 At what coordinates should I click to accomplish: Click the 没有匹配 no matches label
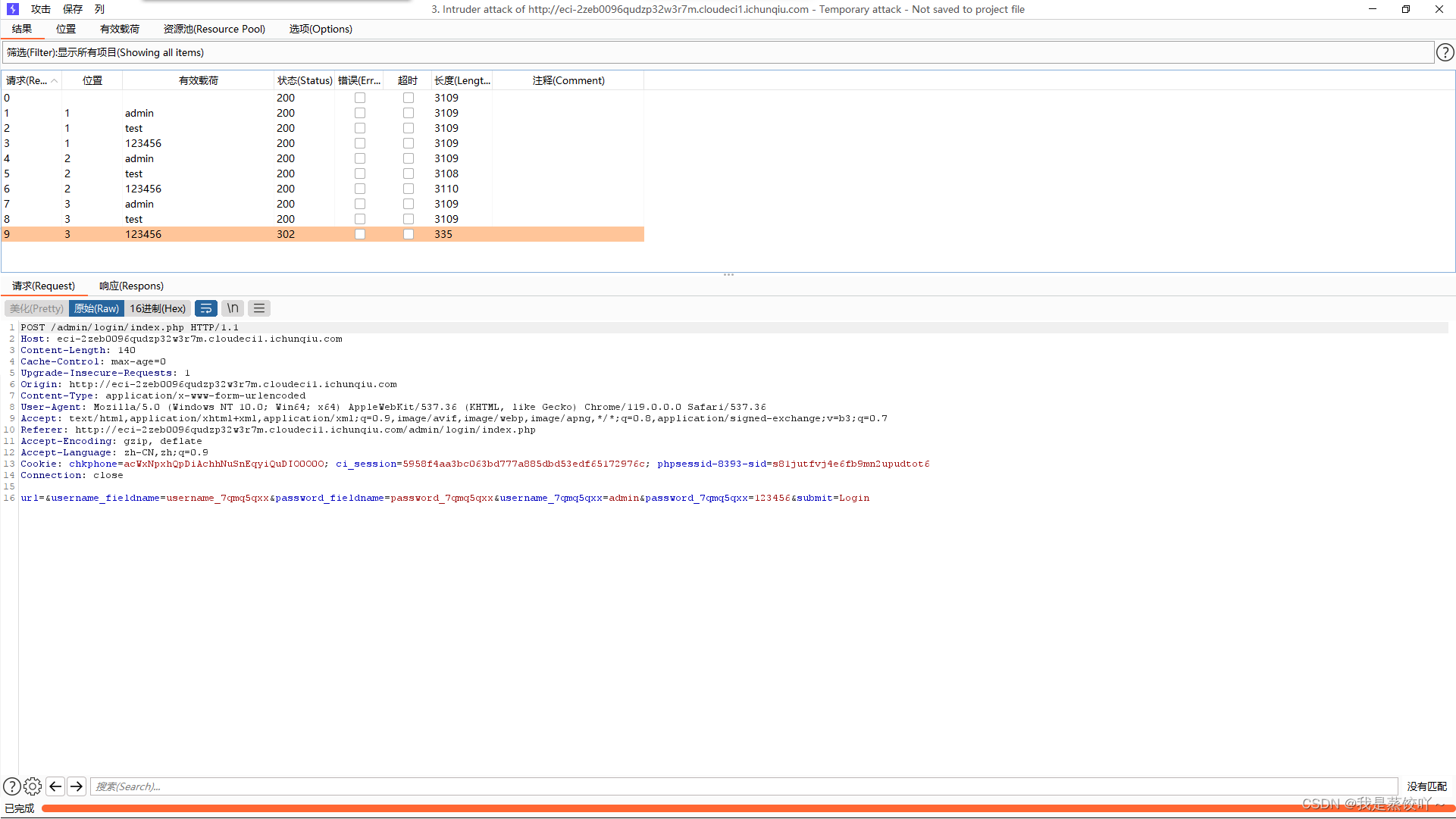[1426, 786]
